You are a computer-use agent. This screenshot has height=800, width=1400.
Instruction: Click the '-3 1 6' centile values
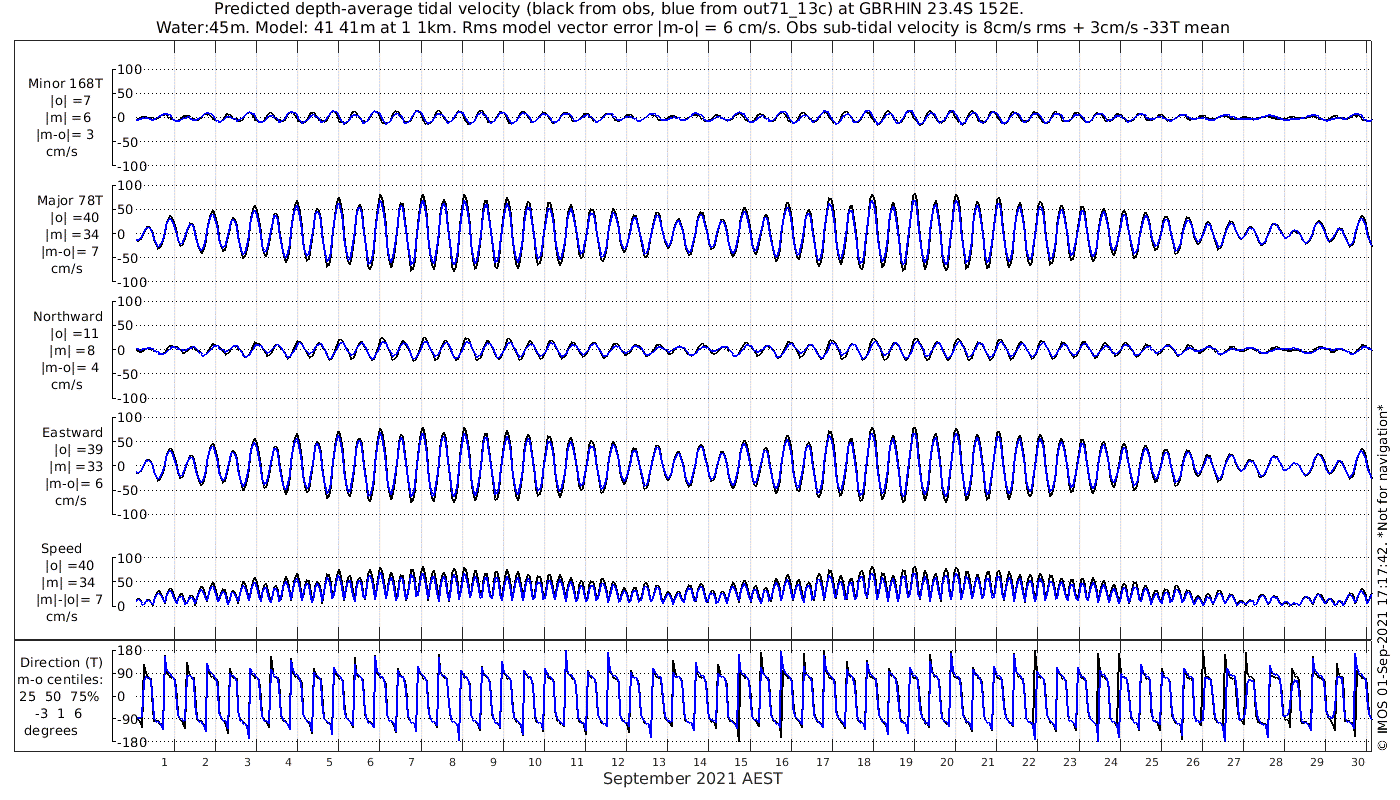click(x=60, y=714)
